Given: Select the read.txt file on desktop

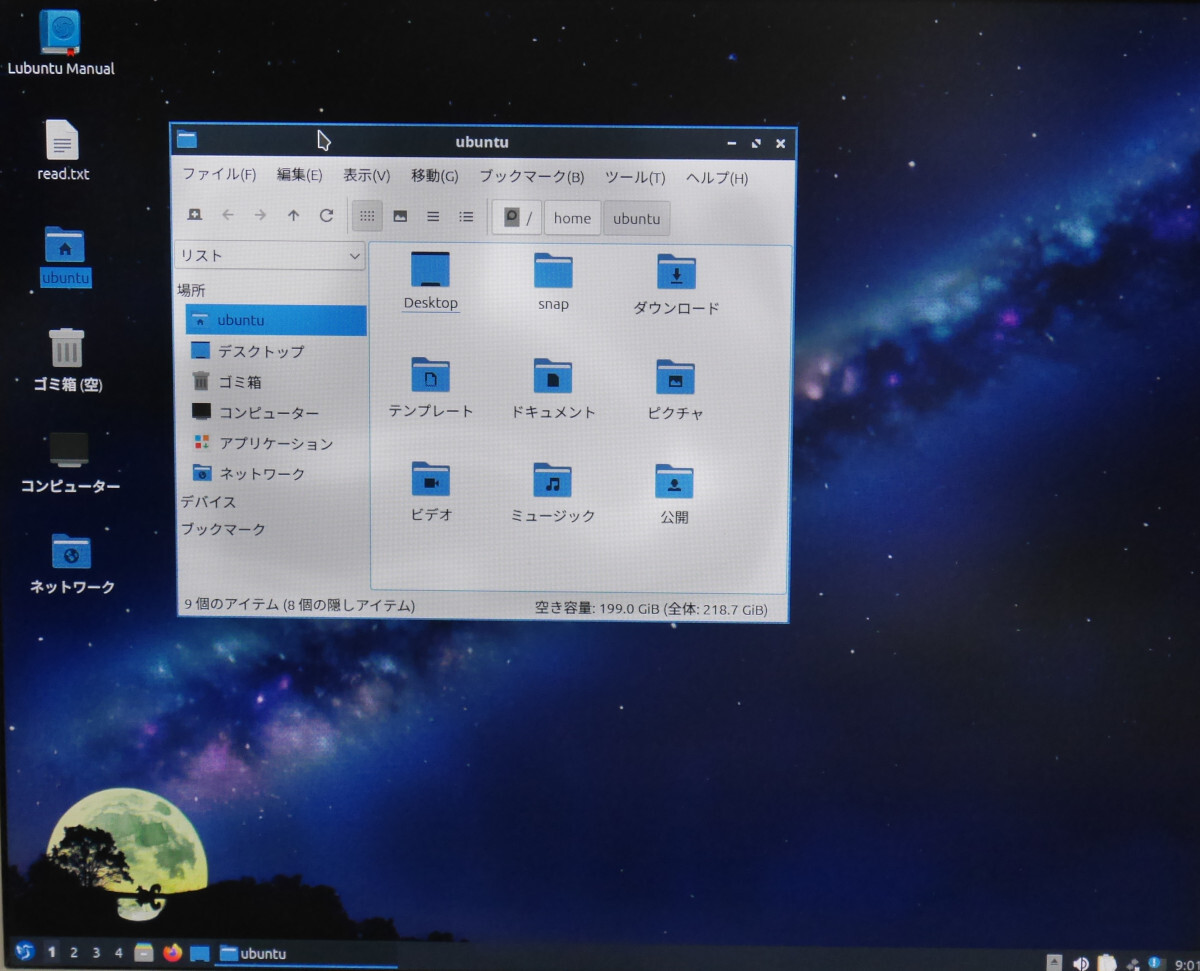Looking at the screenshot, I should tap(63, 151).
